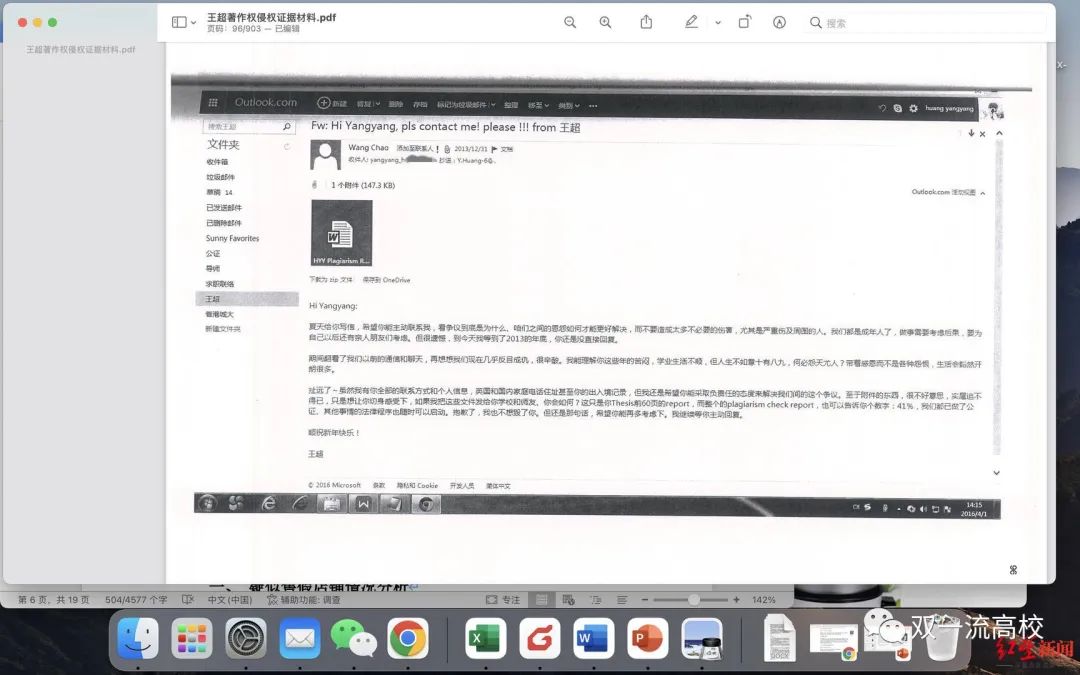Click the email subject 'Fw: Hi Yangyang' heading
This screenshot has width=1080, height=675.
click(x=446, y=127)
